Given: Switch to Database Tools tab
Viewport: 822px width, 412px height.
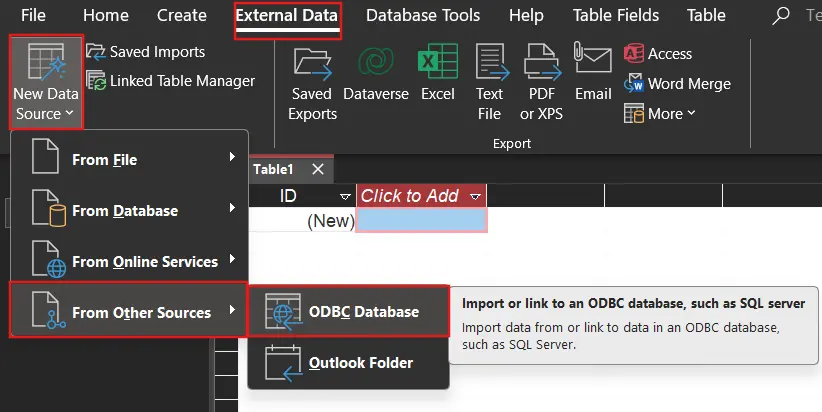Looking at the screenshot, I should pyautogui.click(x=422, y=15).
